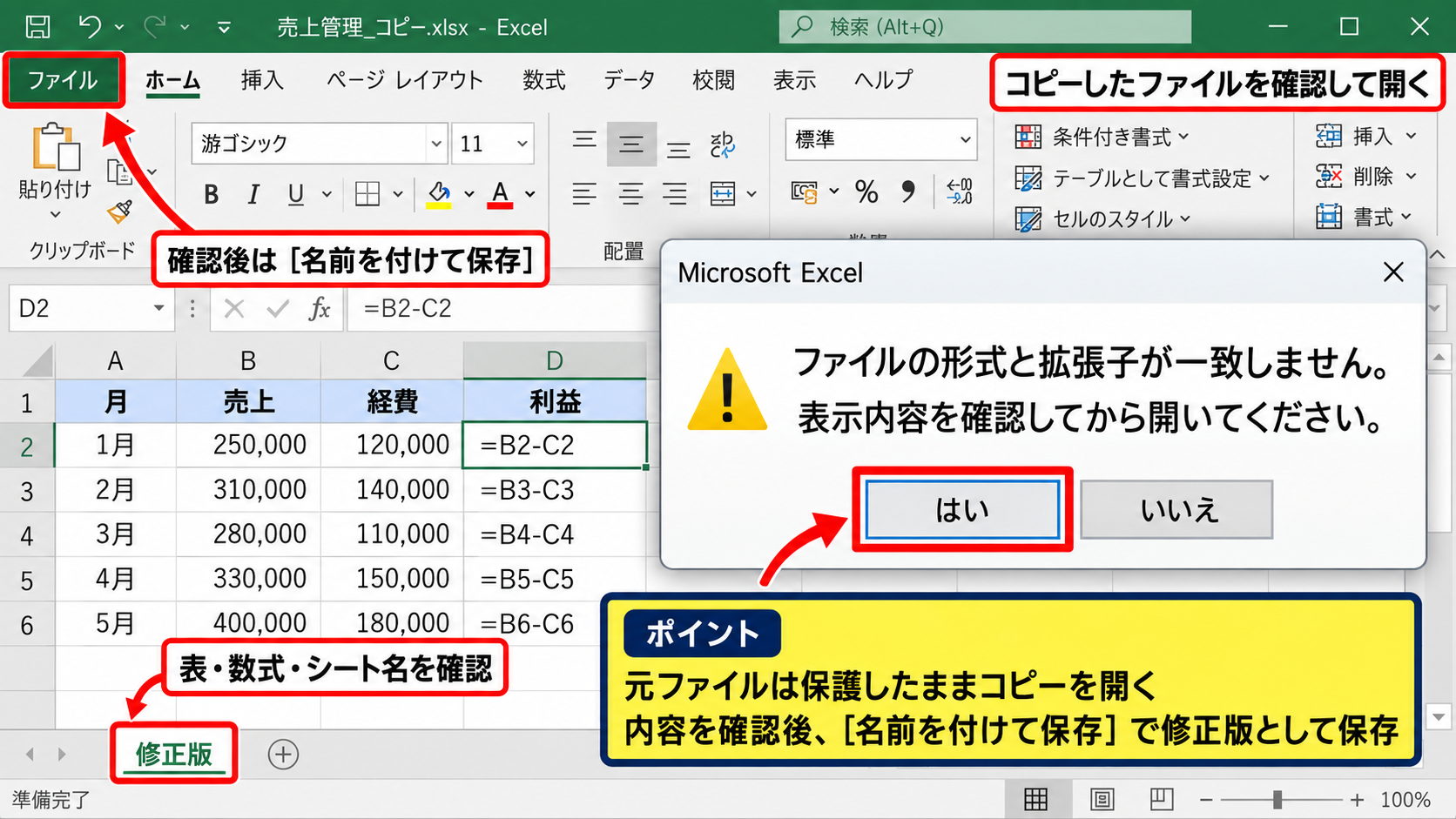This screenshot has height=819, width=1456.
Task: Align text to the right
Action: point(675,193)
